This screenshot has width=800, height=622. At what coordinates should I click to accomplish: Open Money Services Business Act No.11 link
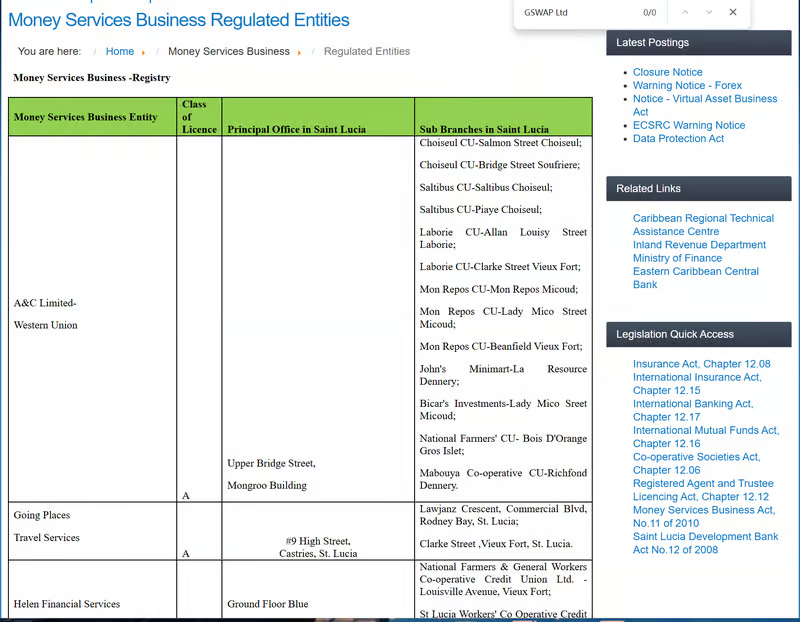[703, 510]
